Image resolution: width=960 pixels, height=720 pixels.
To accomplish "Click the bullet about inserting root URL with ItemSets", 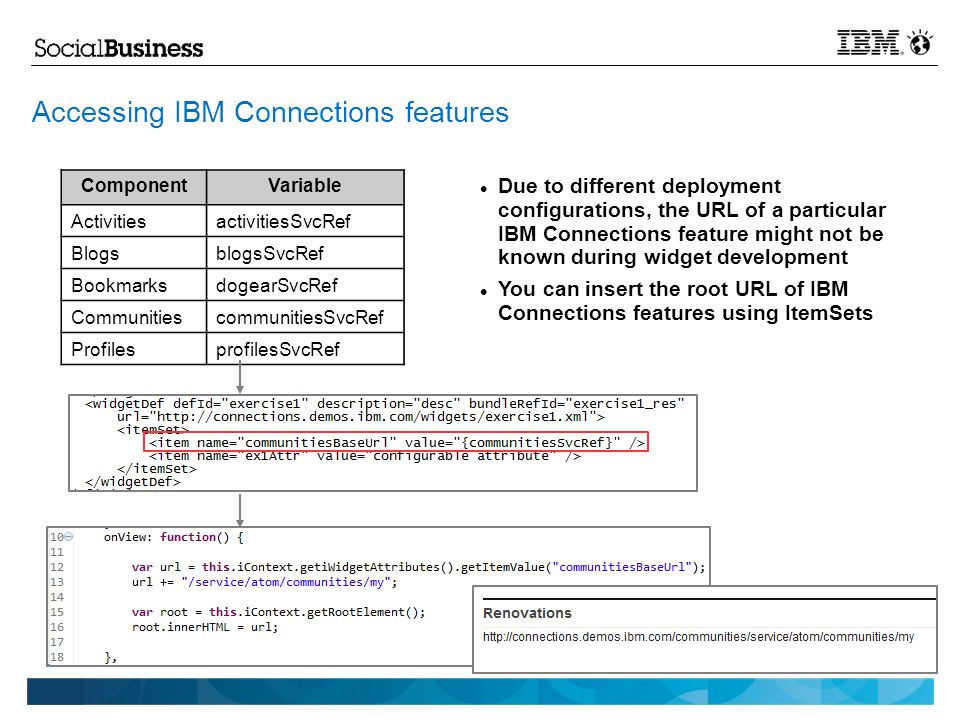I will click(685, 301).
